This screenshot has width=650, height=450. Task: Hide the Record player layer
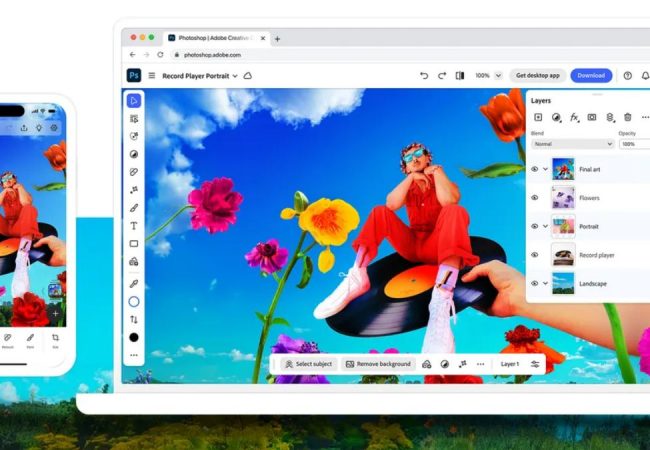click(535, 255)
